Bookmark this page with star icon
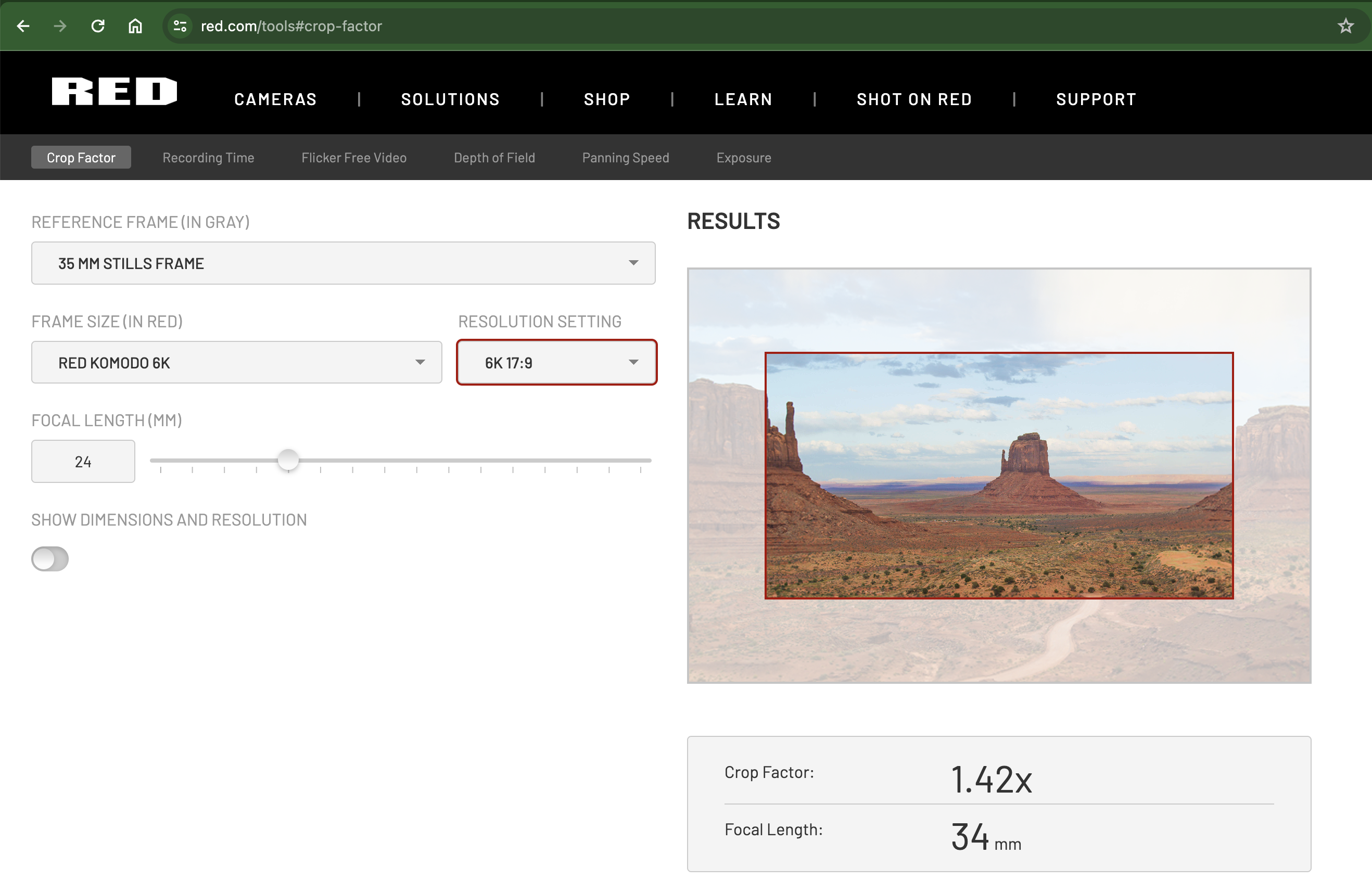 tap(1345, 26)
